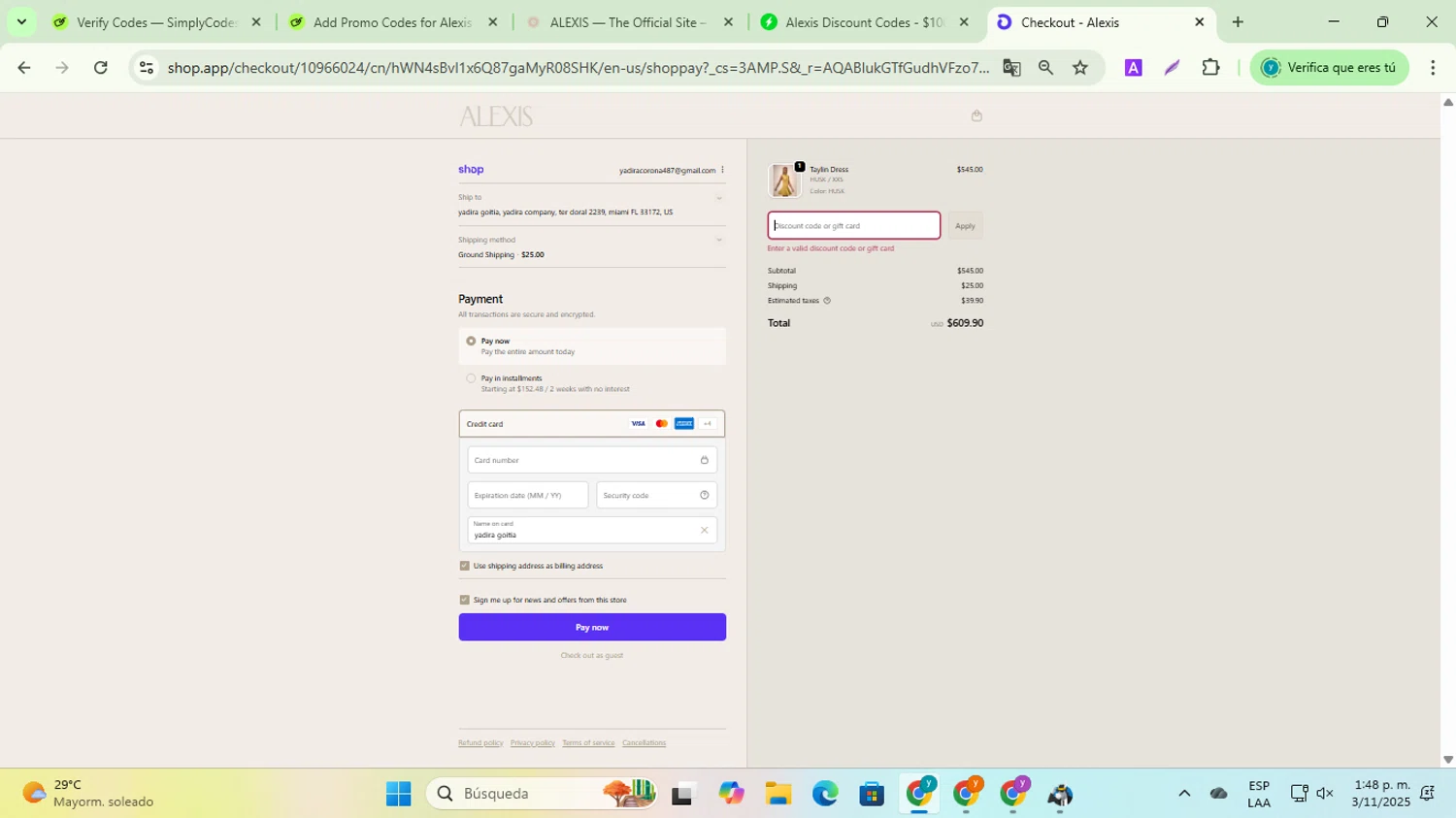Expand the Ship to section
Screen dimensions: 1456x818
point(719,198)
